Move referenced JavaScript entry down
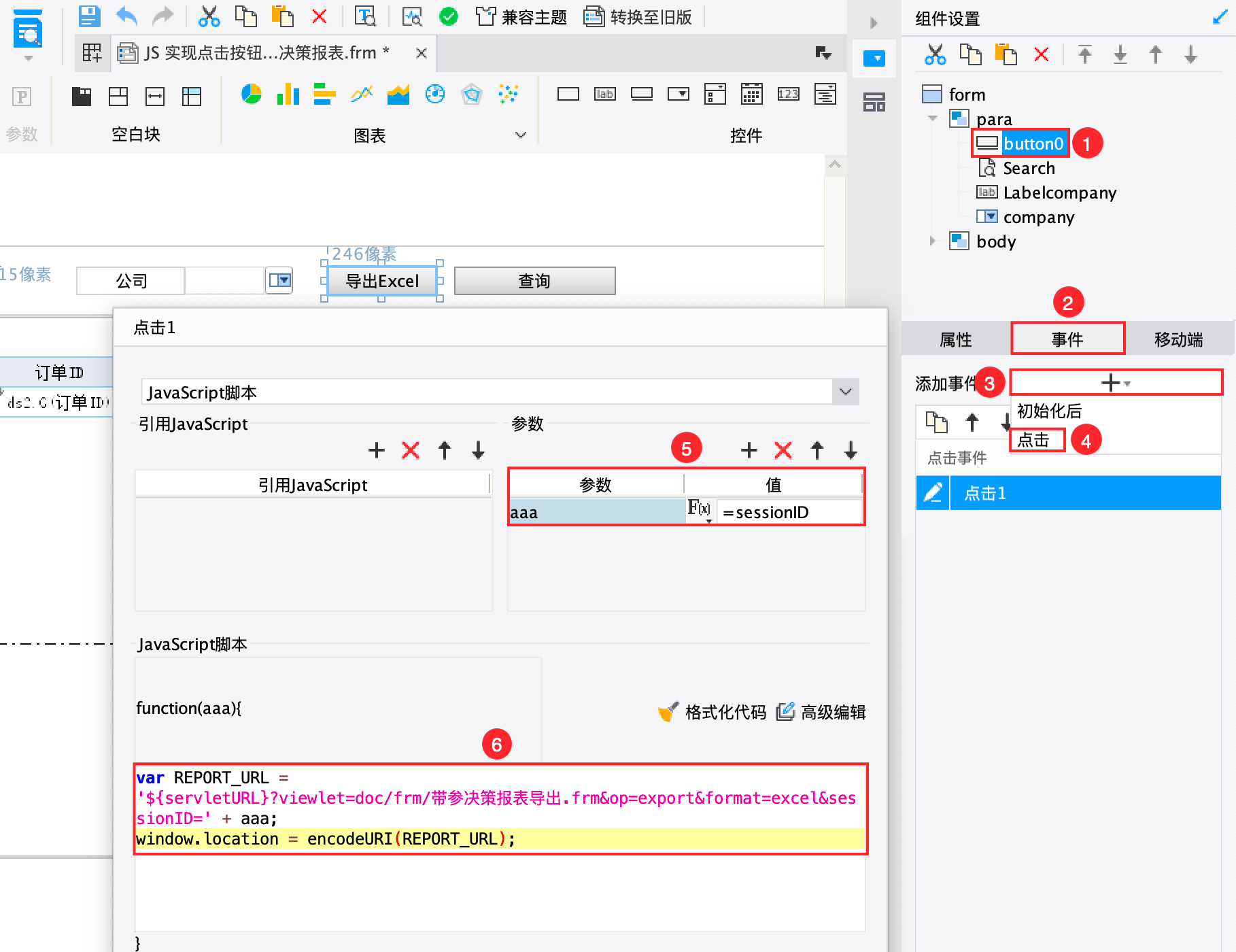 479,449
